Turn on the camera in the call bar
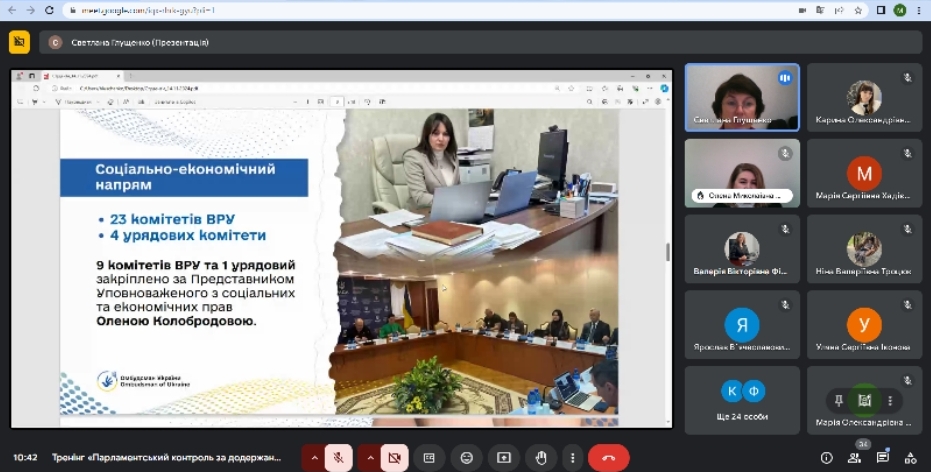The height and width of the screenshot is (472, 931). click(394, 458)
